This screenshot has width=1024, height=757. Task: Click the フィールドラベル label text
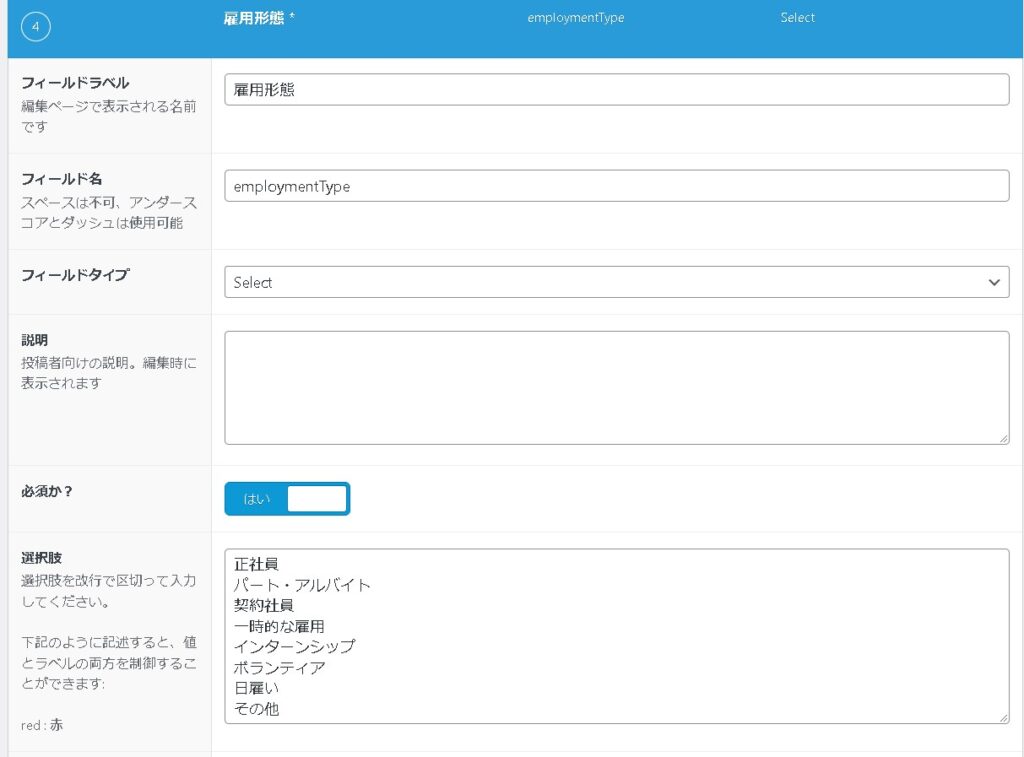click(75, 83)
